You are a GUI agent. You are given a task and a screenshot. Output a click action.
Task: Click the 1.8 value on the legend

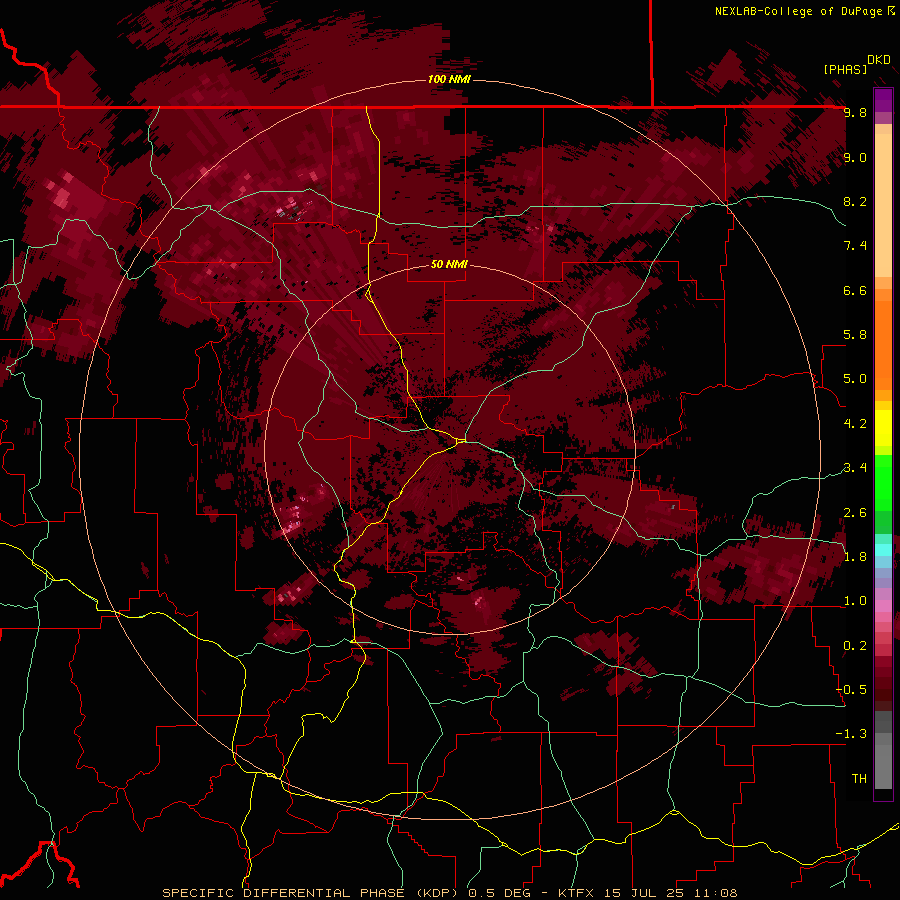pos(855,557)
